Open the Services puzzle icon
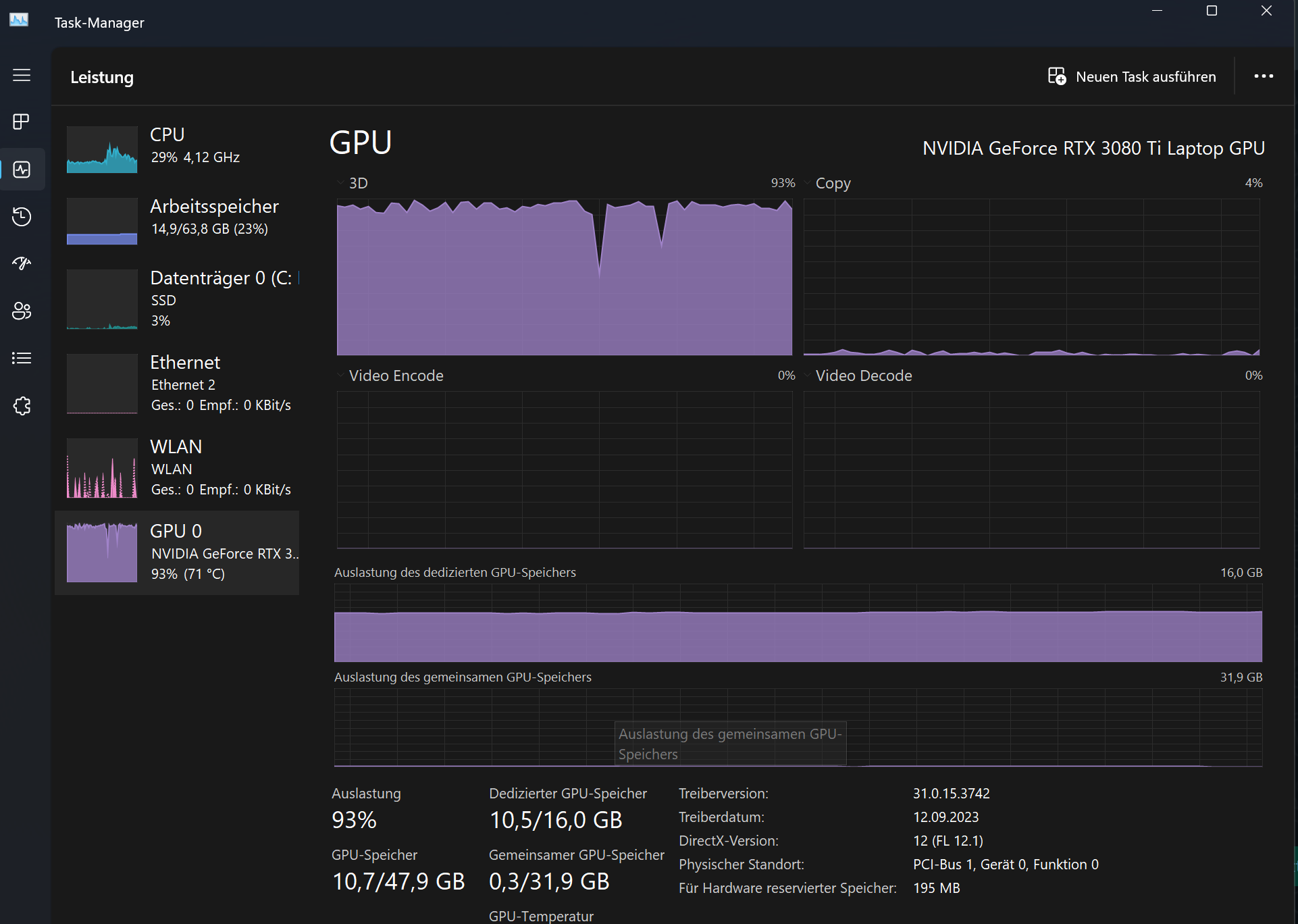 [22, 406]
